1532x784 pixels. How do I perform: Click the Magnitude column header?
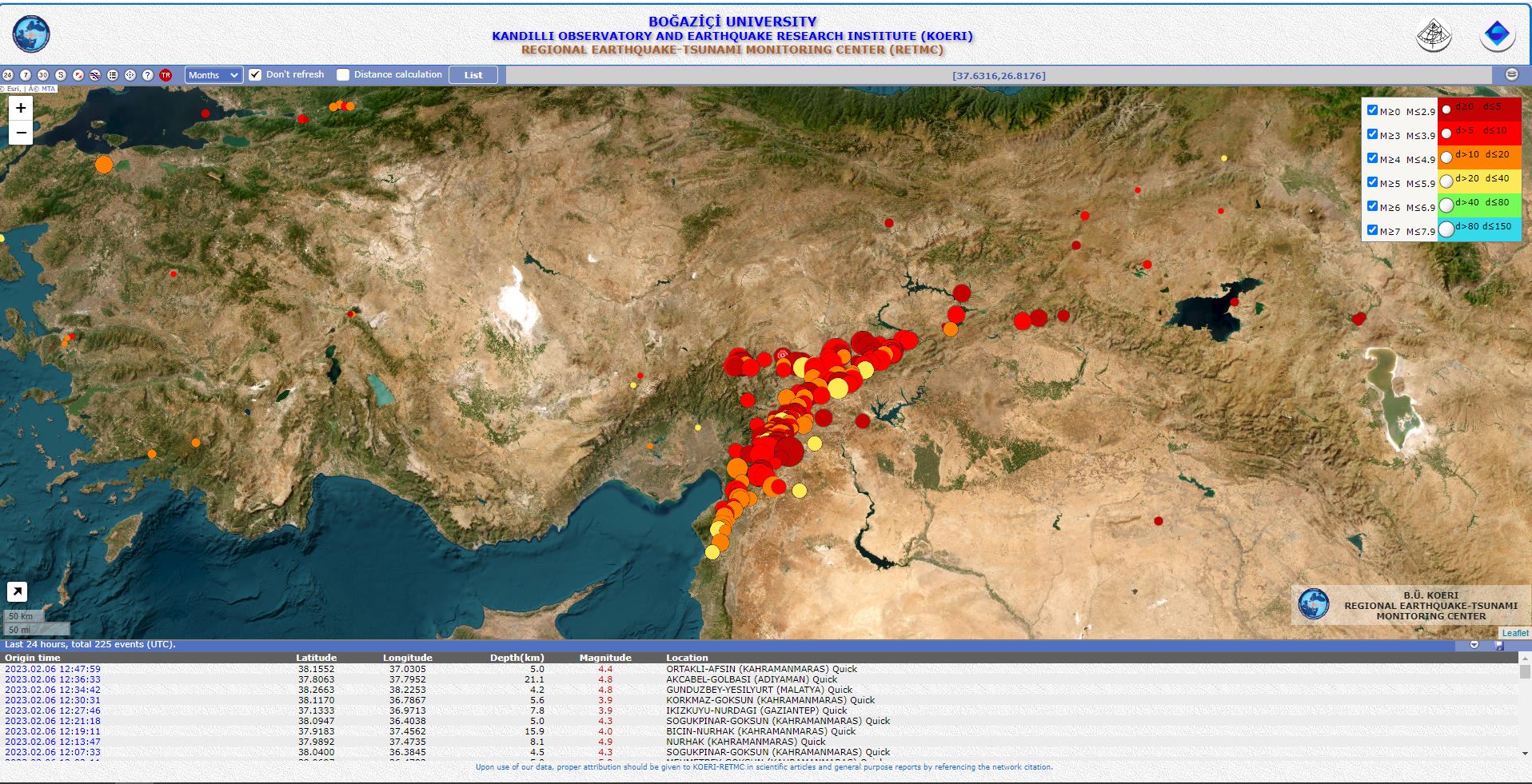pyautogui.click(x=605, y=658)
